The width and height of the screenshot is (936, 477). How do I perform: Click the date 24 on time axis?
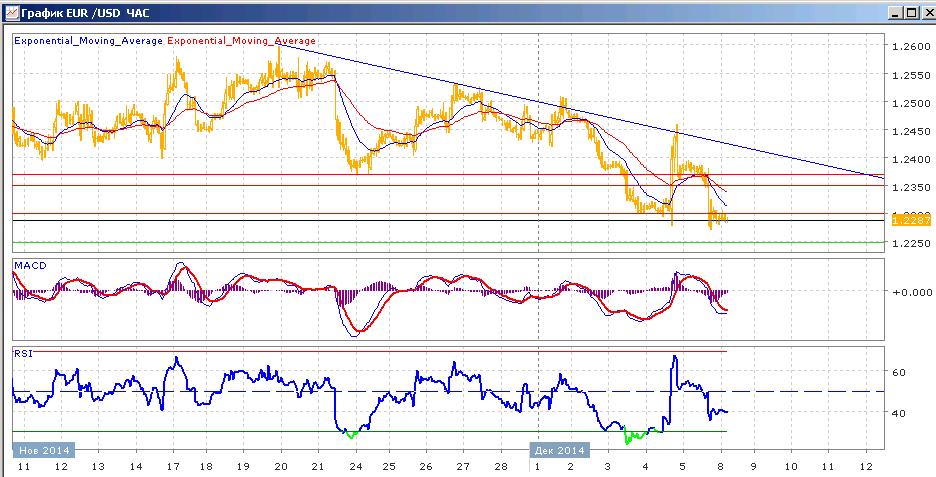coord(355,466)
